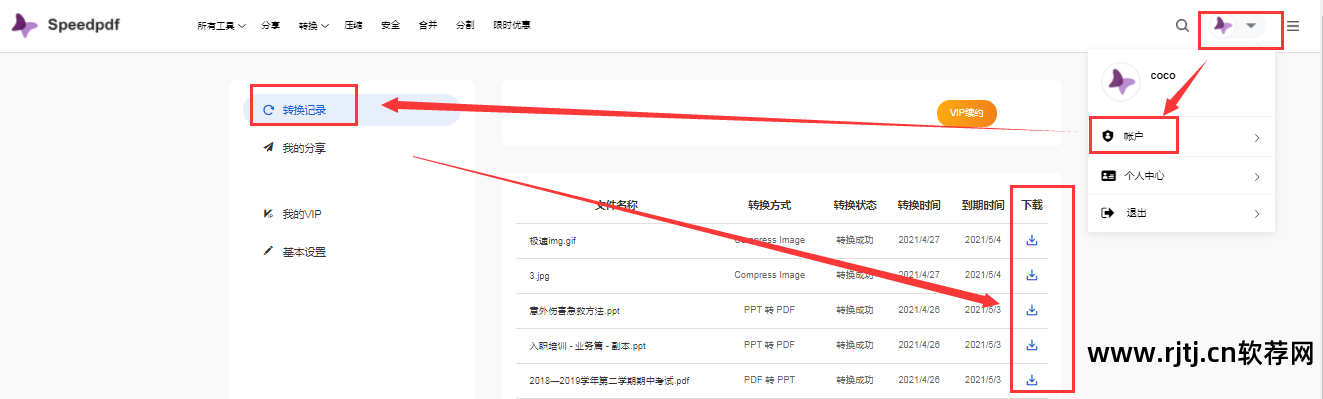Expand the chevron on the 个人中心 row
1323x399 pixels.
[x=1257, y=177]
